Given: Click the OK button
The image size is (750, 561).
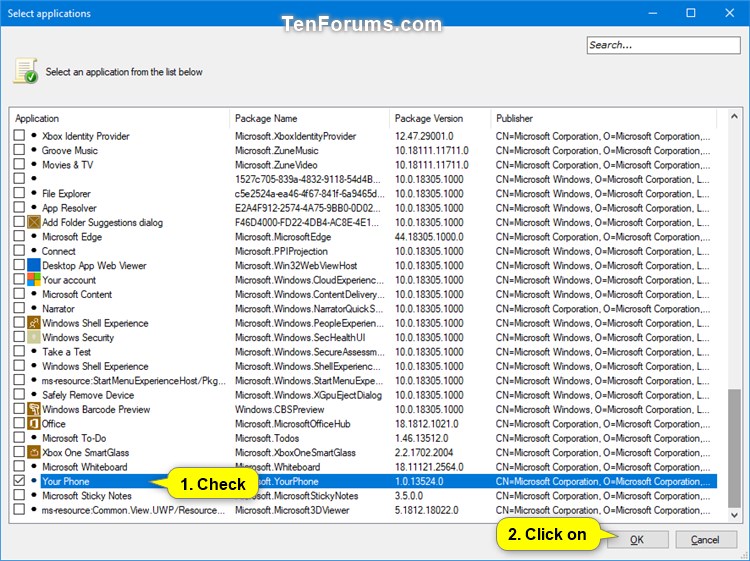Looking at the screenshot, I should (637, 539).
